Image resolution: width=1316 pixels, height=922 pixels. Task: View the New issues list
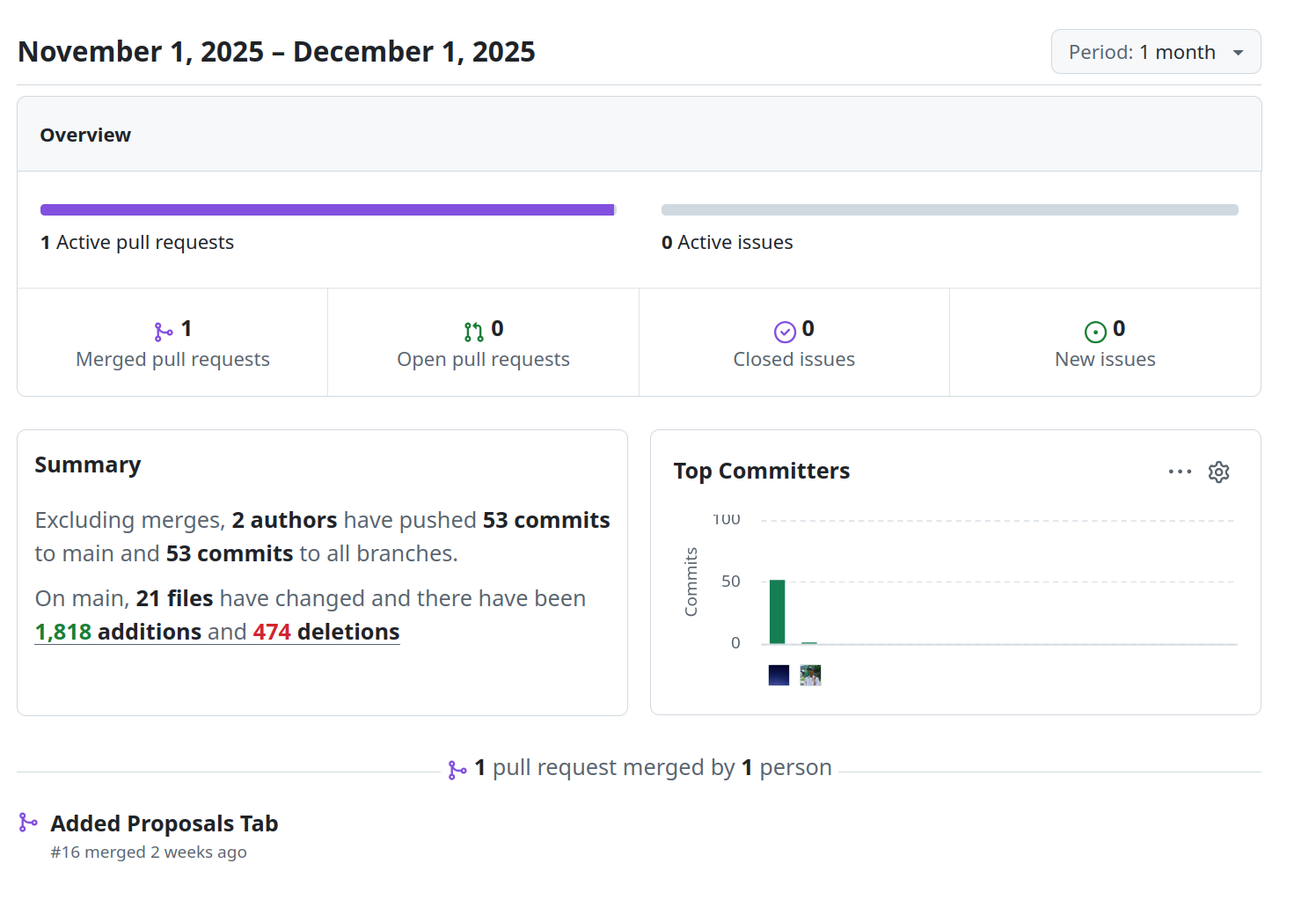(x=1105, y=359)
